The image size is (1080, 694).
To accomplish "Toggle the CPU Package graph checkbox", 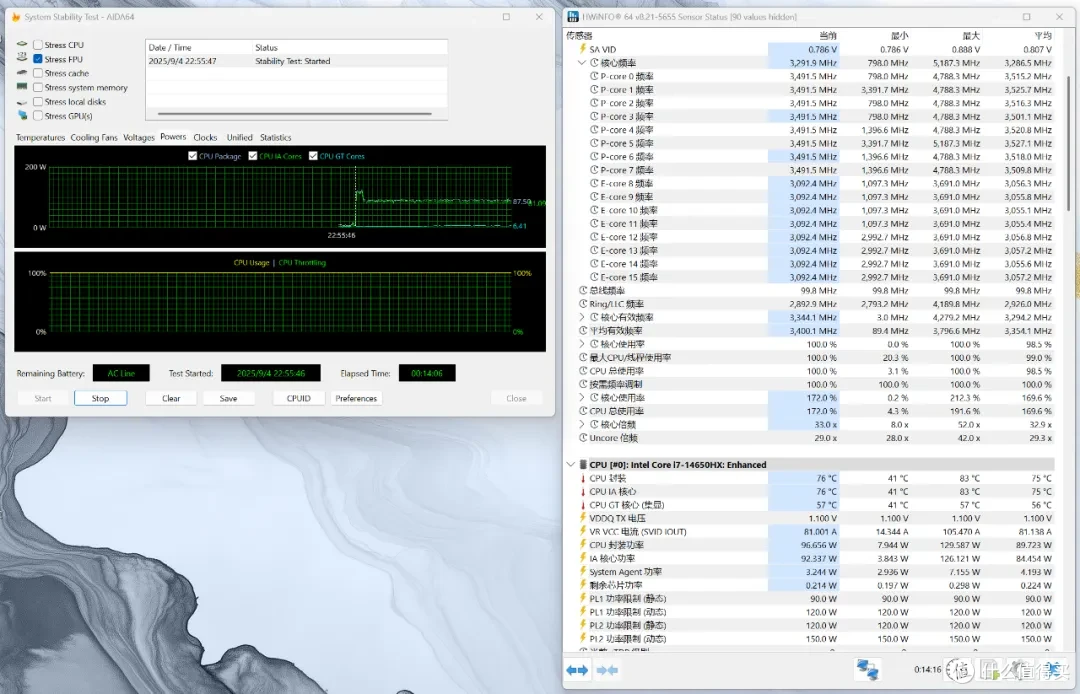I will pyautogui.click(x=192, y=156).
